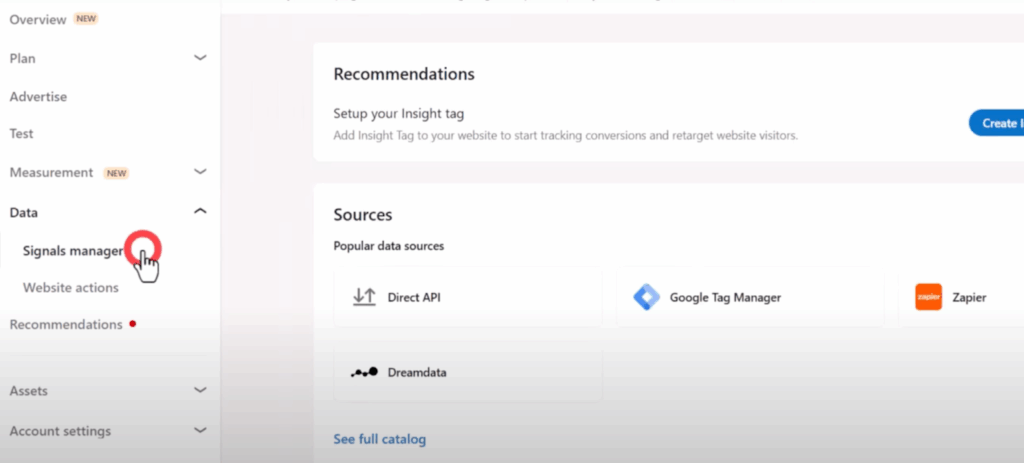
Task: Select Signals manager in sidebar
Action: tap(72, 251)
